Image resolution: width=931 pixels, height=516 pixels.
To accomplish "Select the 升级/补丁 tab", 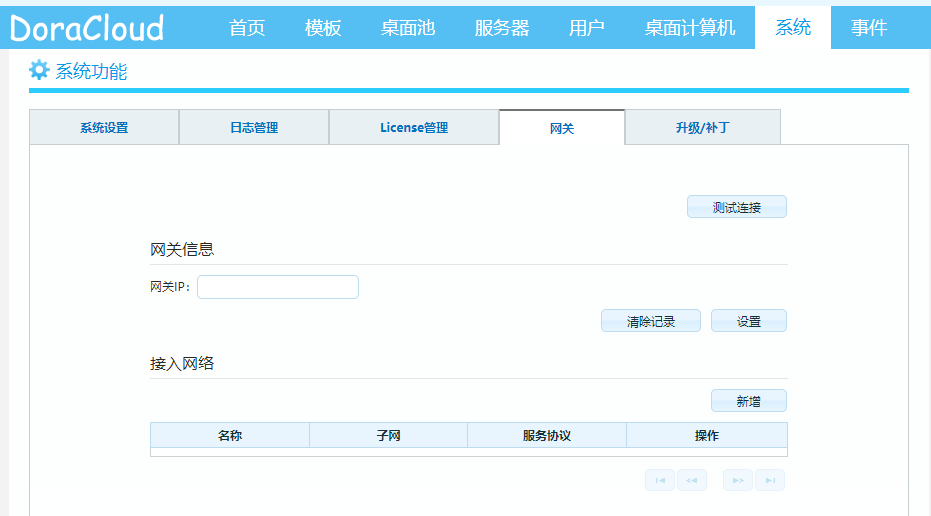I will pos(702,128).
